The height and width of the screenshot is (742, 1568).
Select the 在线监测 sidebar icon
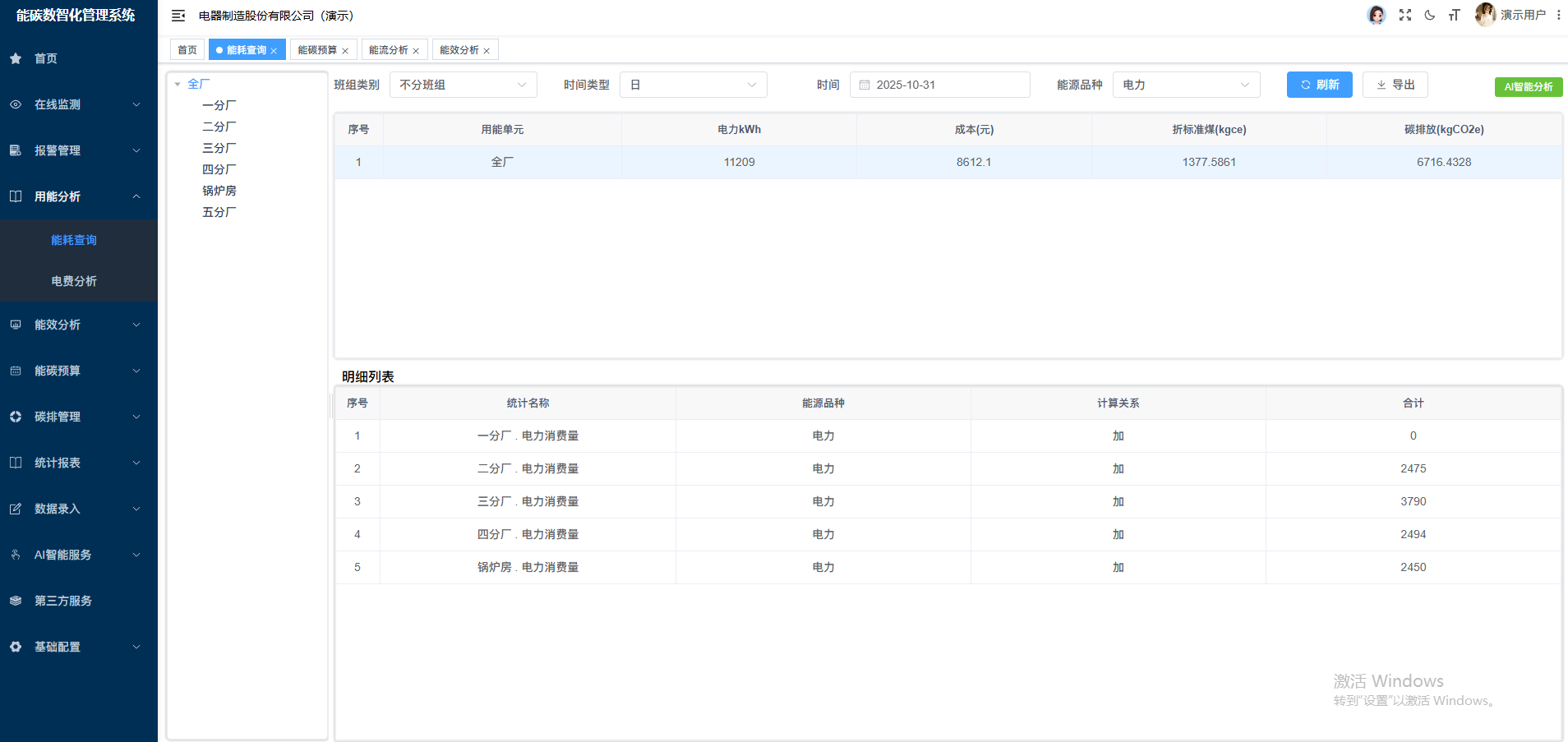pos(15,104)
